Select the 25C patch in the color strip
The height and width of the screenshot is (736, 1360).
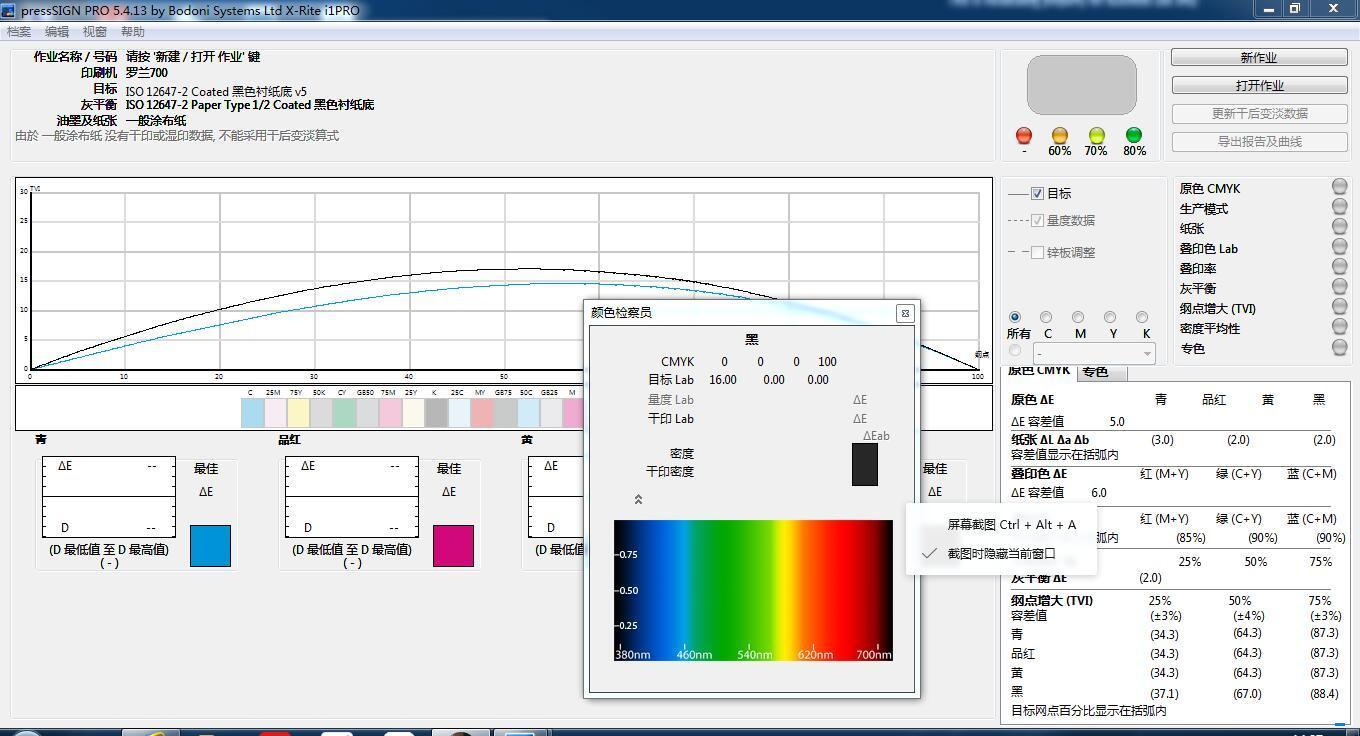(459, 412)
